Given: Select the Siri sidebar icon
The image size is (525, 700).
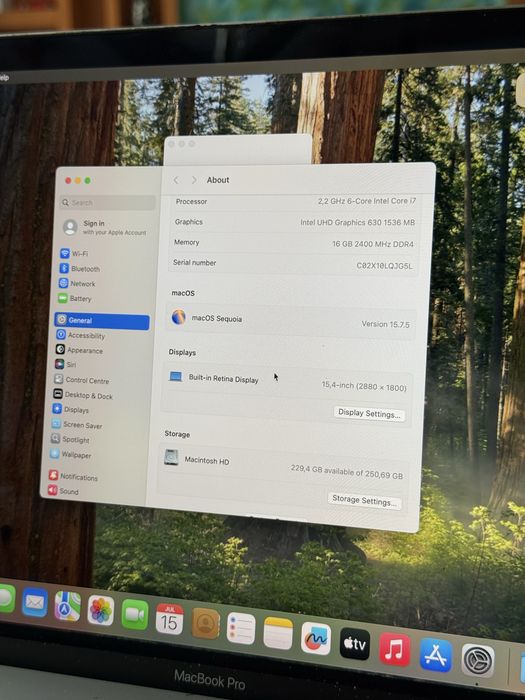Looking at the screenshot, I should tap(59, 364).
